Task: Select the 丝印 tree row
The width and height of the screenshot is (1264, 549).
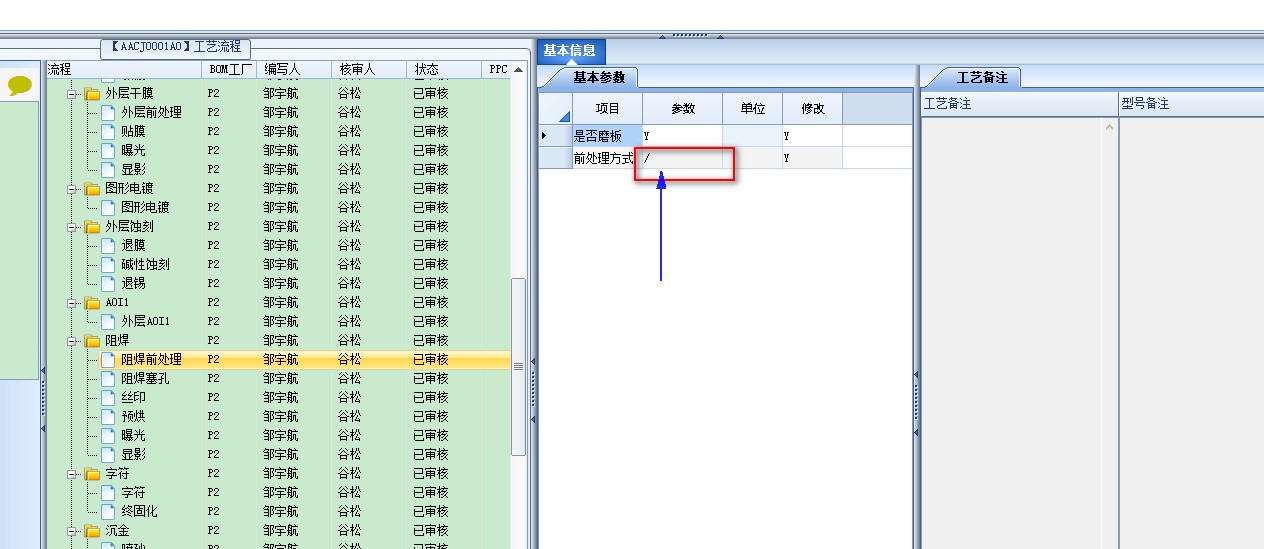Action: [278, 397]
